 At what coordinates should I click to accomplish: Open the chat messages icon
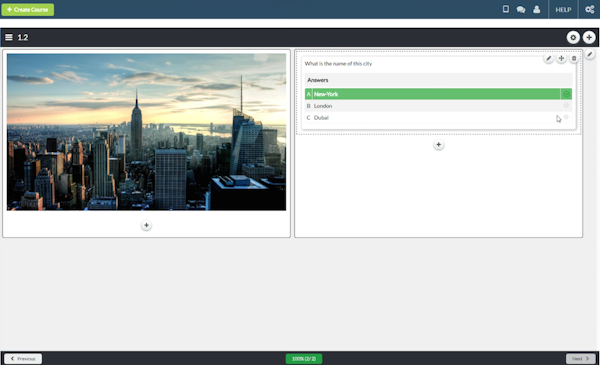[x=521, y=10]
